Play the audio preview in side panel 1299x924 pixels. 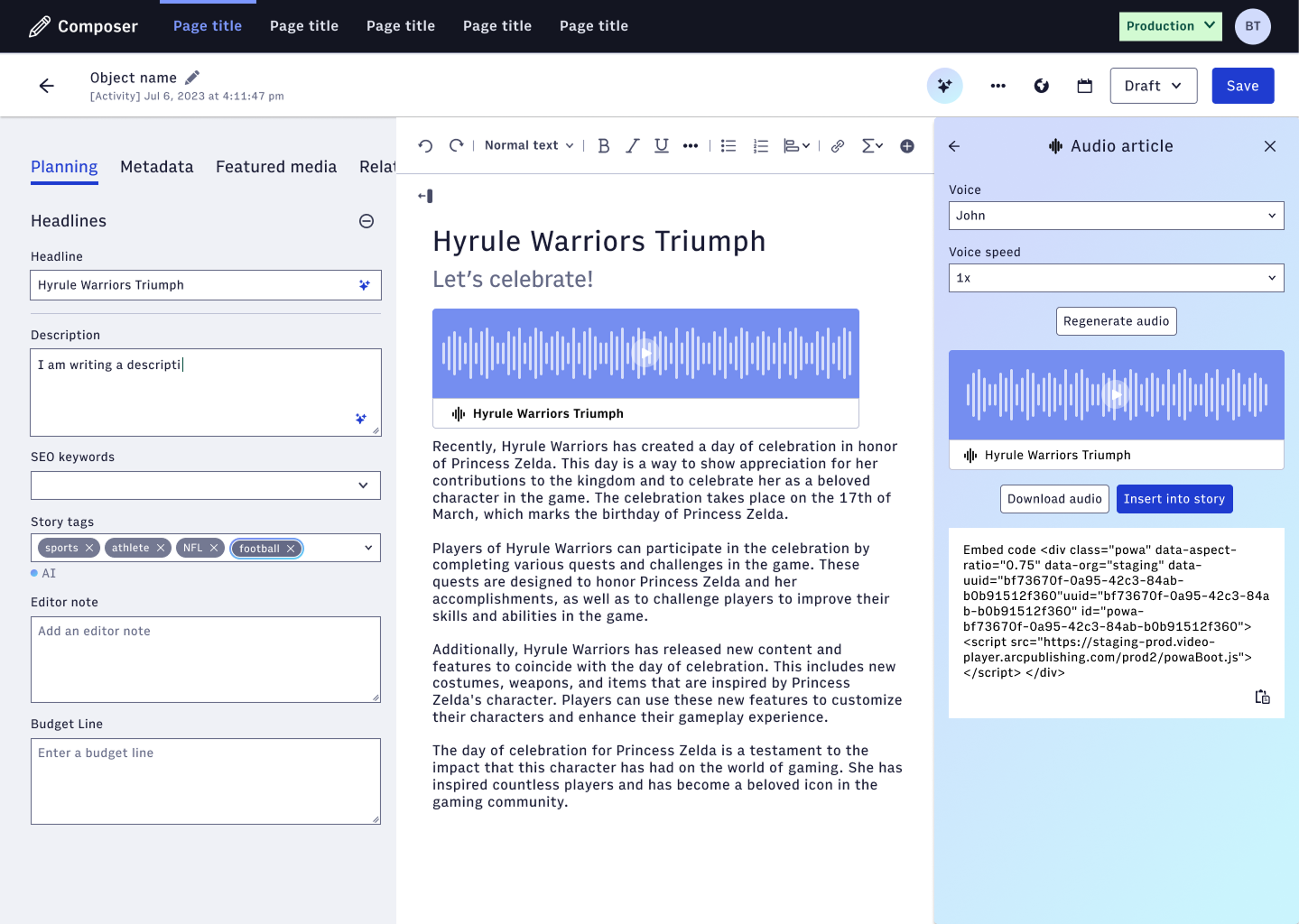1117,394
